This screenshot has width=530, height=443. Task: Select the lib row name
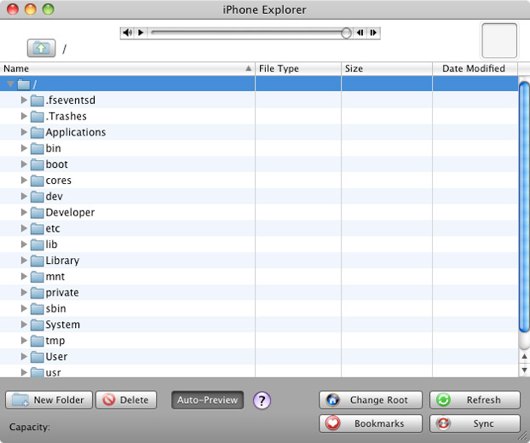click(51, 244)
